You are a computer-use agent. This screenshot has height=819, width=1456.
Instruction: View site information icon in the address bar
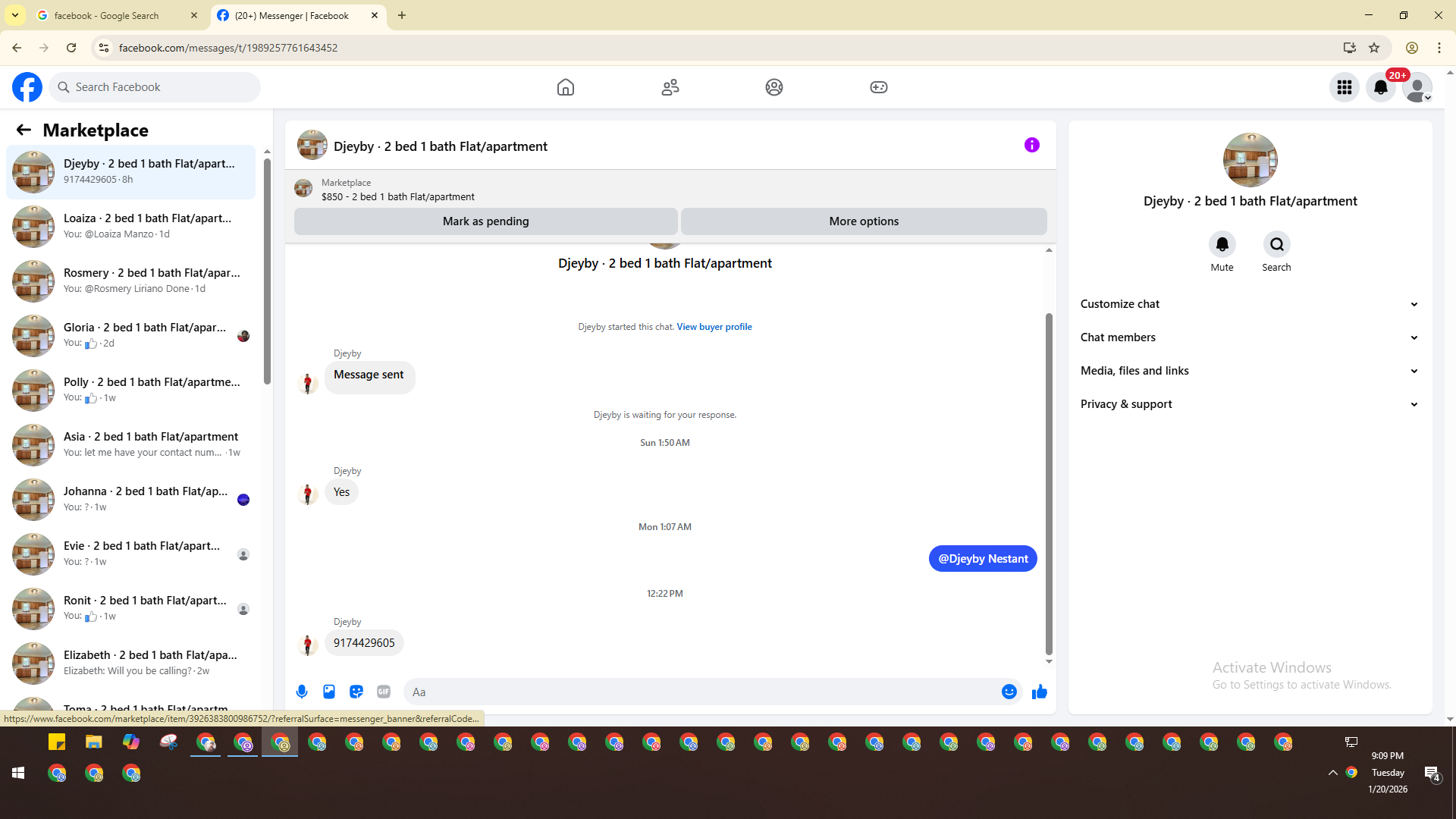(104, 48)
